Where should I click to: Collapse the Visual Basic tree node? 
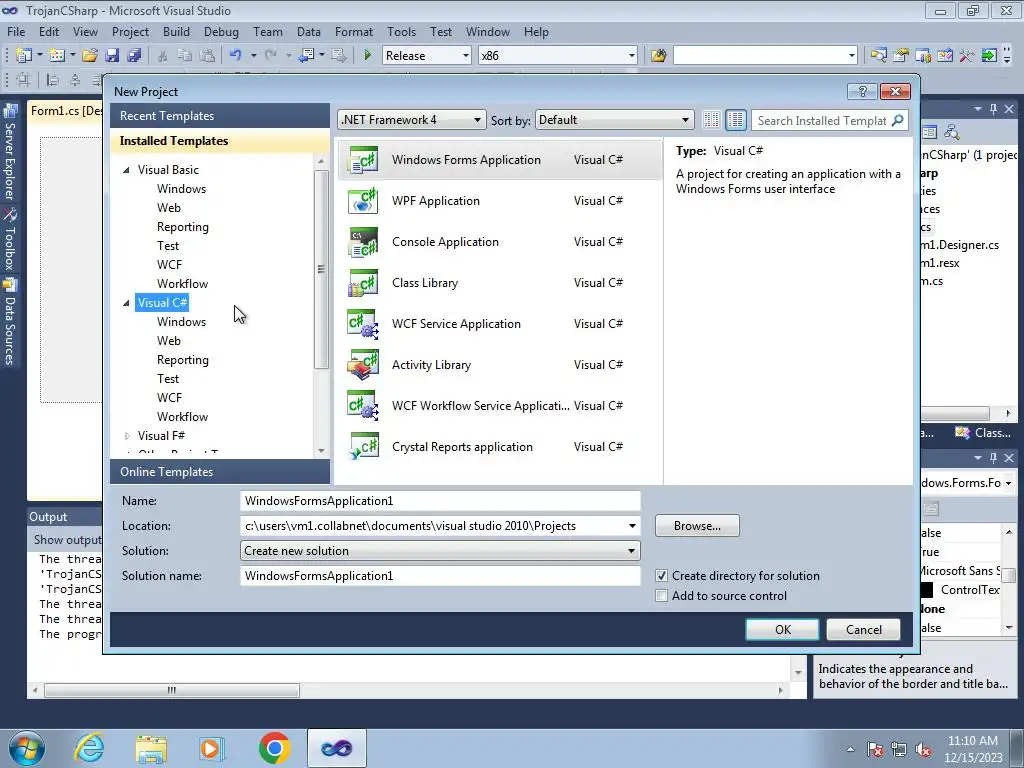point(126,170)
